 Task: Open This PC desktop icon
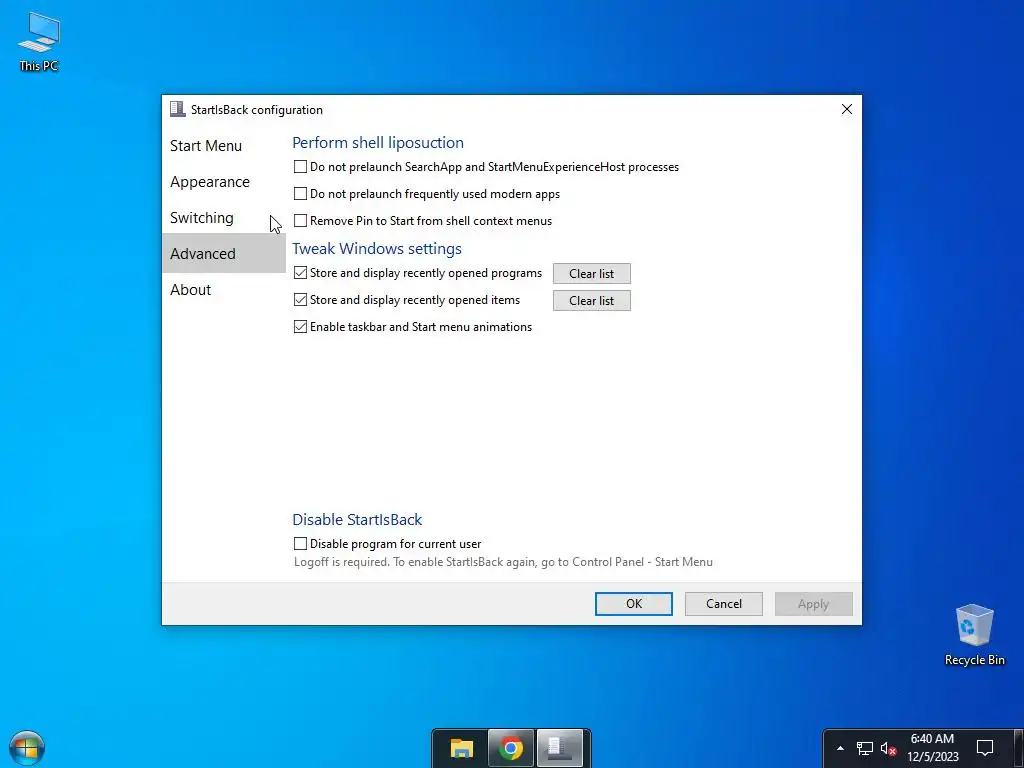coord(39,42)
